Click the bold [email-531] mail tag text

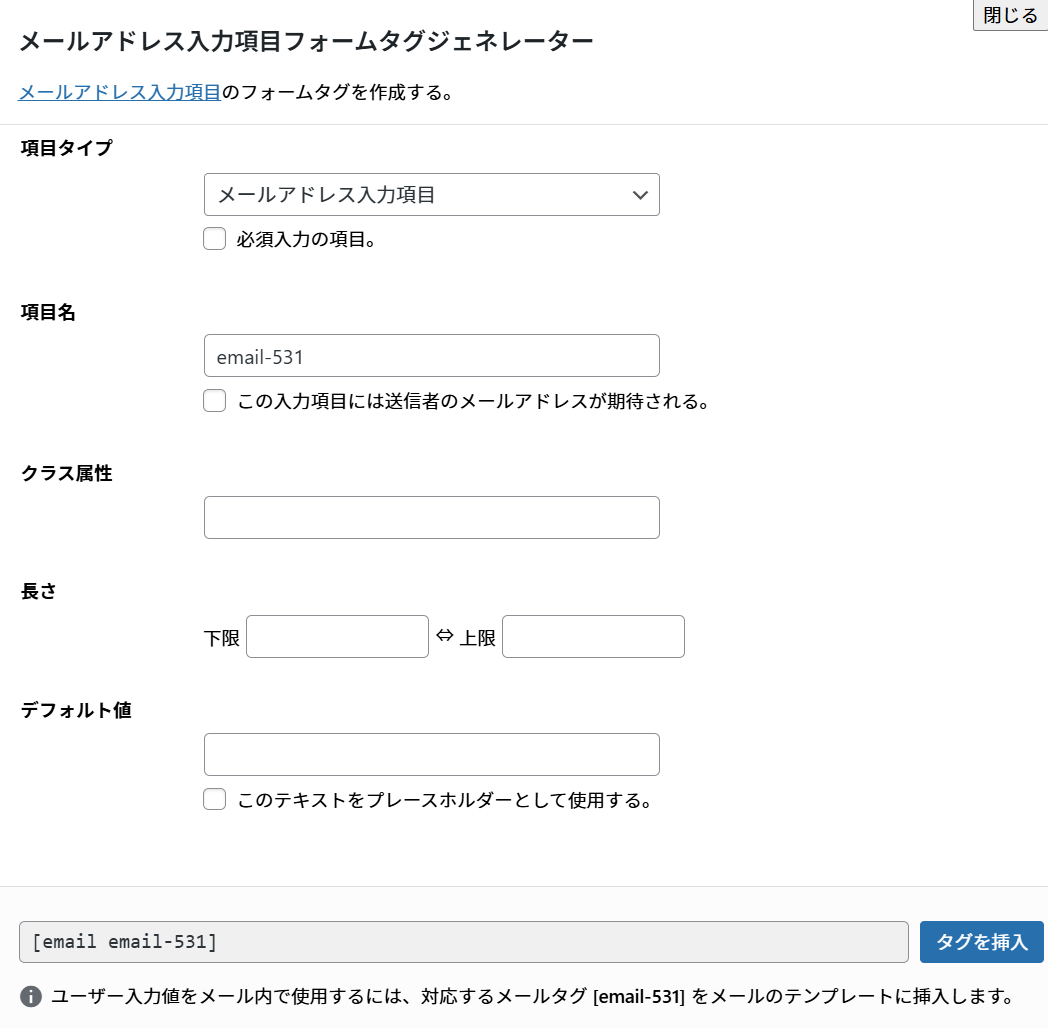pos(639,996)
